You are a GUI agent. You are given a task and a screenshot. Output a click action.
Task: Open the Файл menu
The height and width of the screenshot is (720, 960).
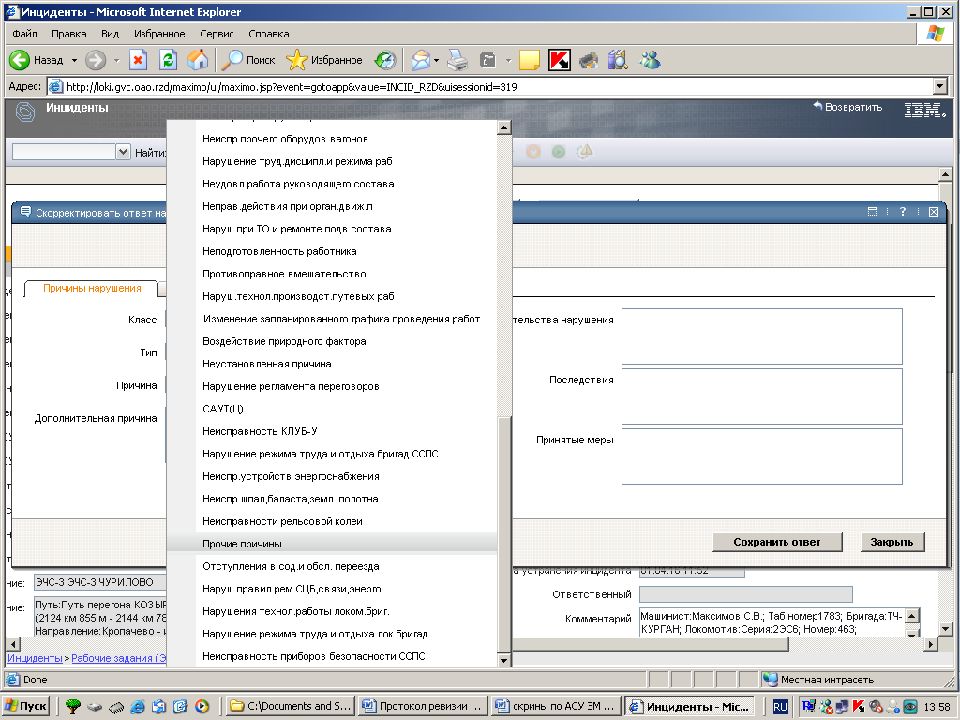pos(24,34)
